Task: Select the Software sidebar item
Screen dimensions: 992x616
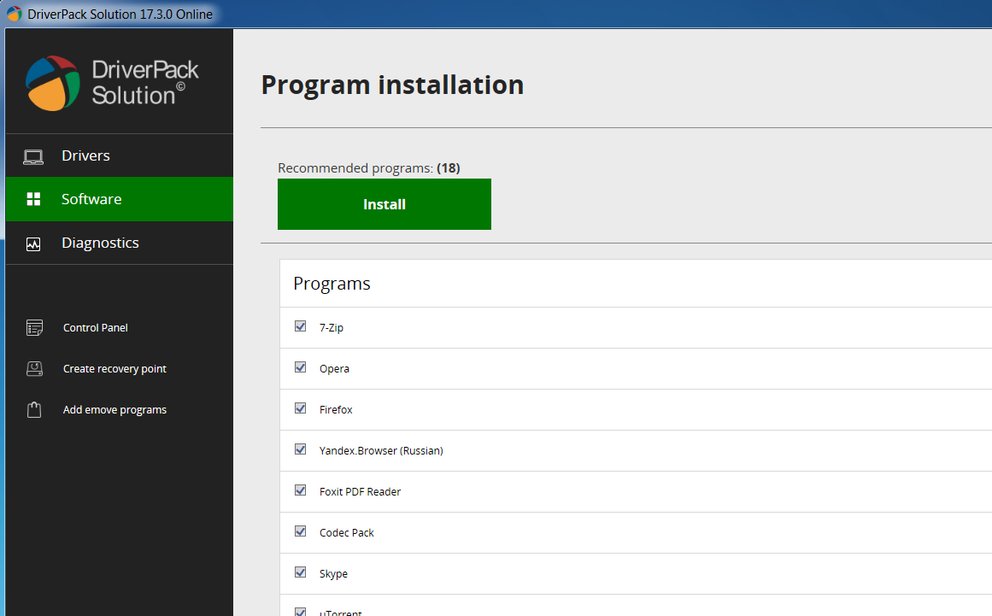Action: pyautogui.click(x=120, y=199)
